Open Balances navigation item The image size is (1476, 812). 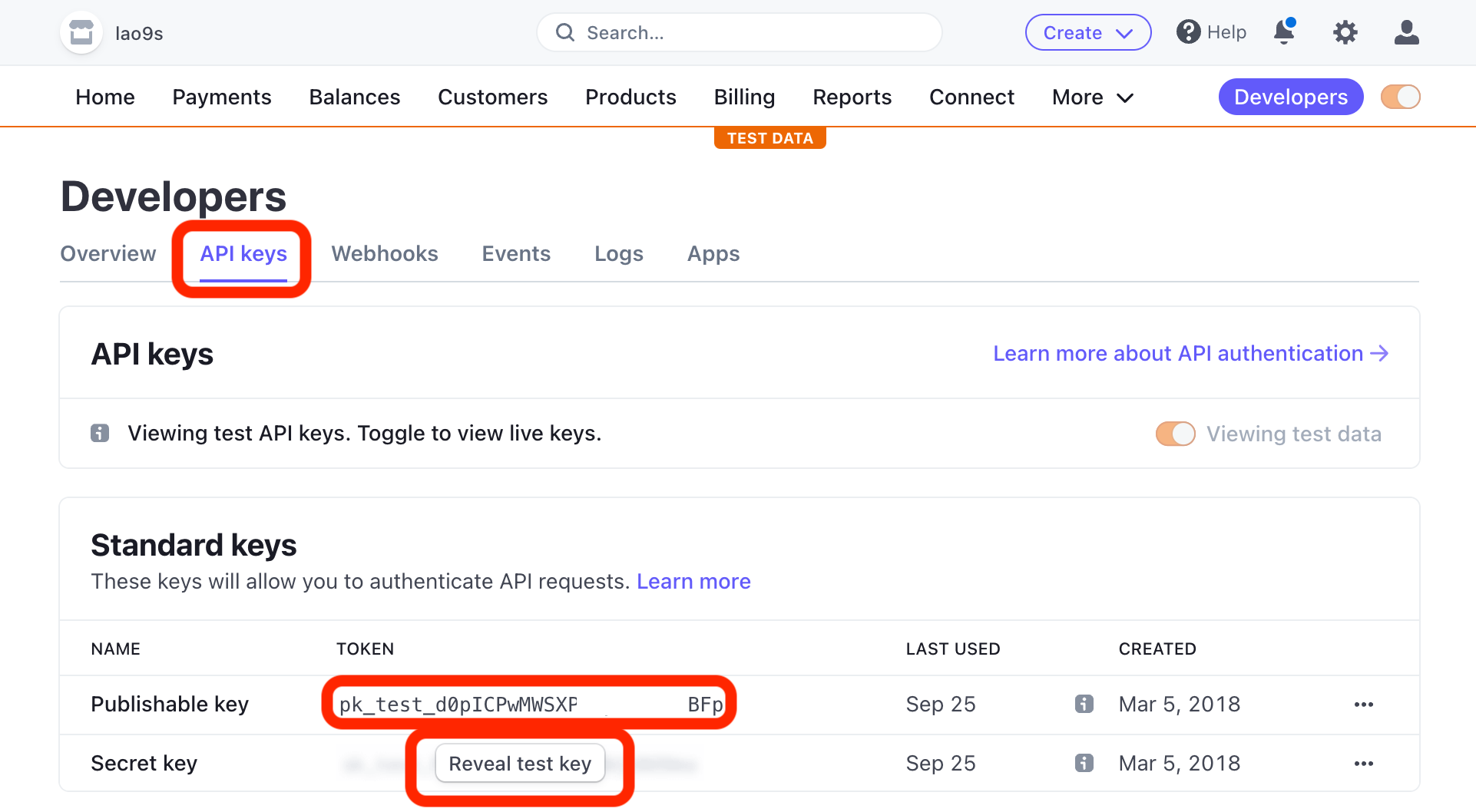pyautogui.click(x=355, y=97)
